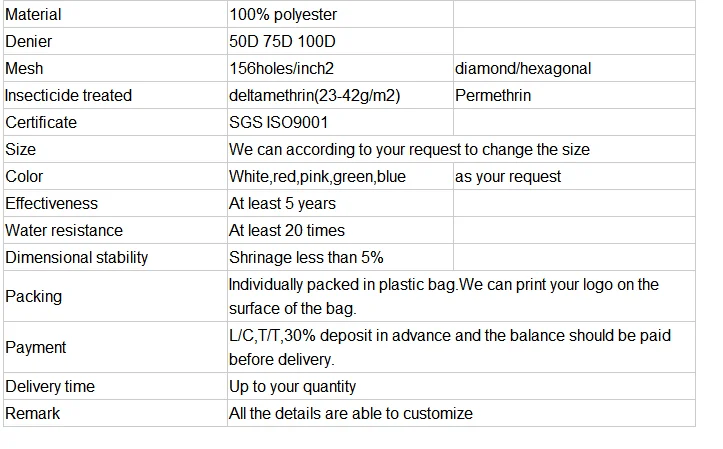Select the SGS ISO9001 certificate cell

[x=278, y=122]
